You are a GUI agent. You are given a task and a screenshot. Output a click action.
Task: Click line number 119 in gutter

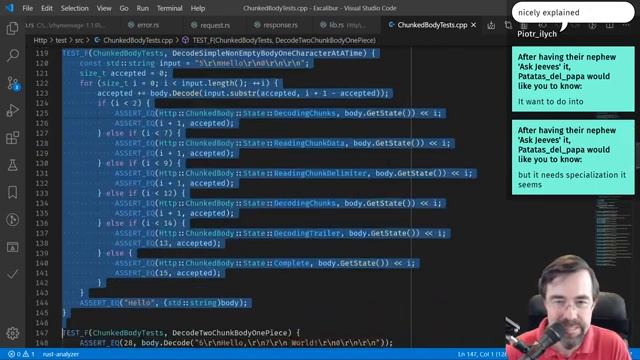[42, 53]
